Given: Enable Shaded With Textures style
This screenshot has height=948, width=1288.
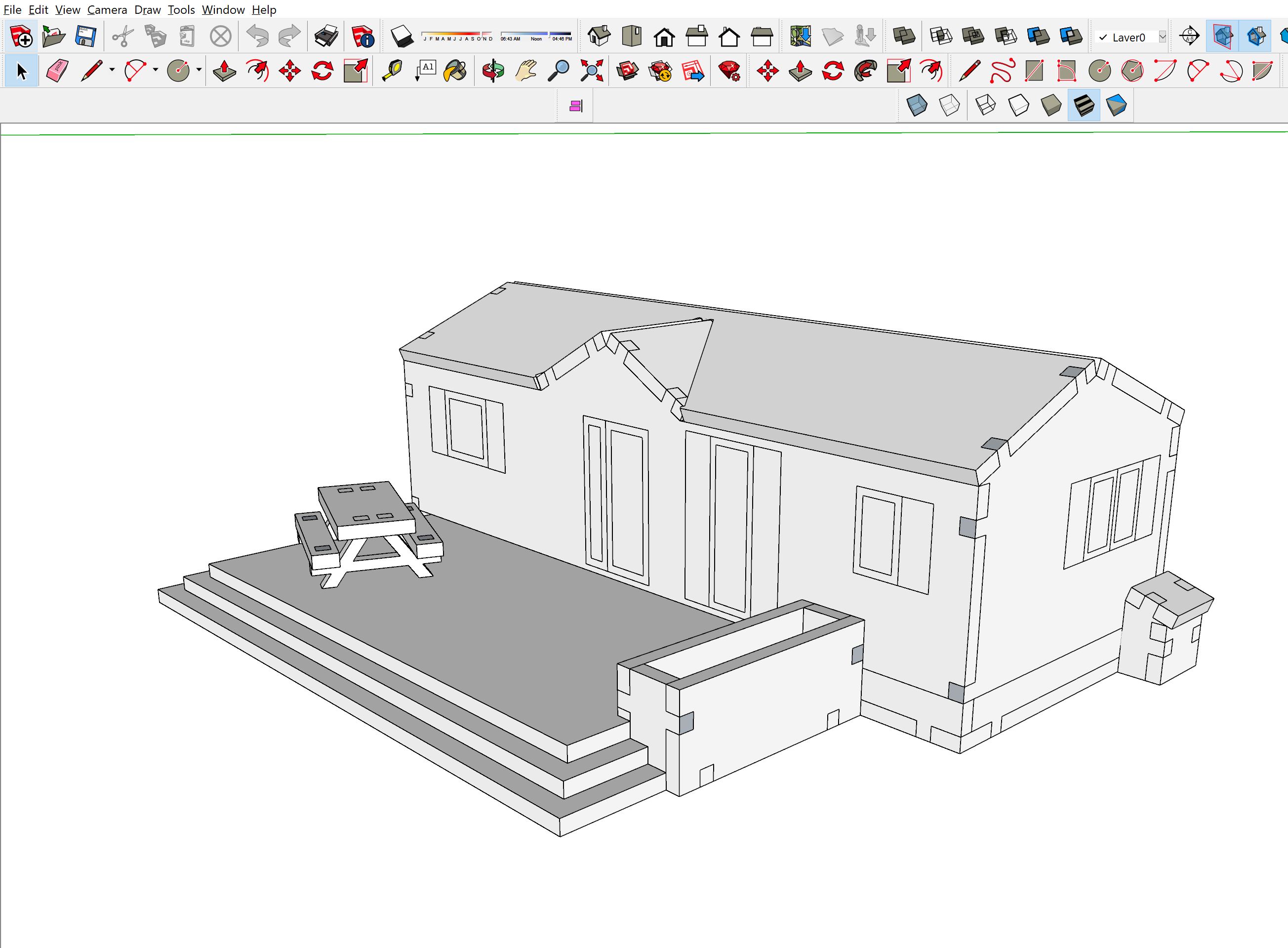Looking at the screenshot, I should click(x=1084, y=105).
